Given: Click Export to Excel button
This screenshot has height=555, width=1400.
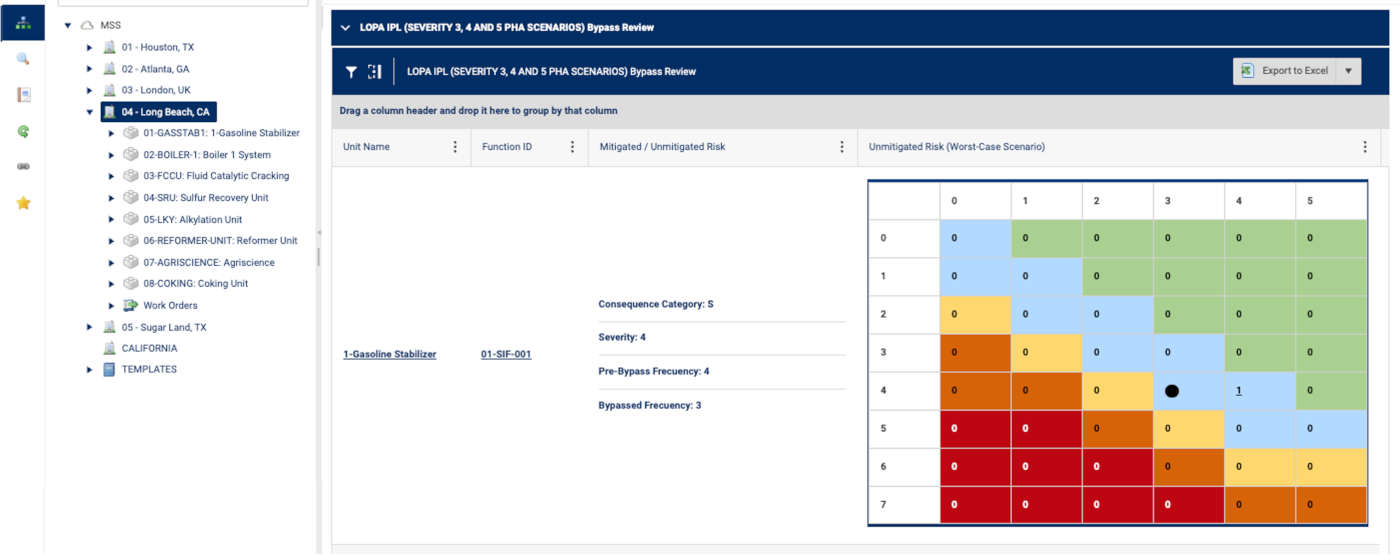Looking at the screenshot, I should pyautogui.click(x=1285, y=71).
